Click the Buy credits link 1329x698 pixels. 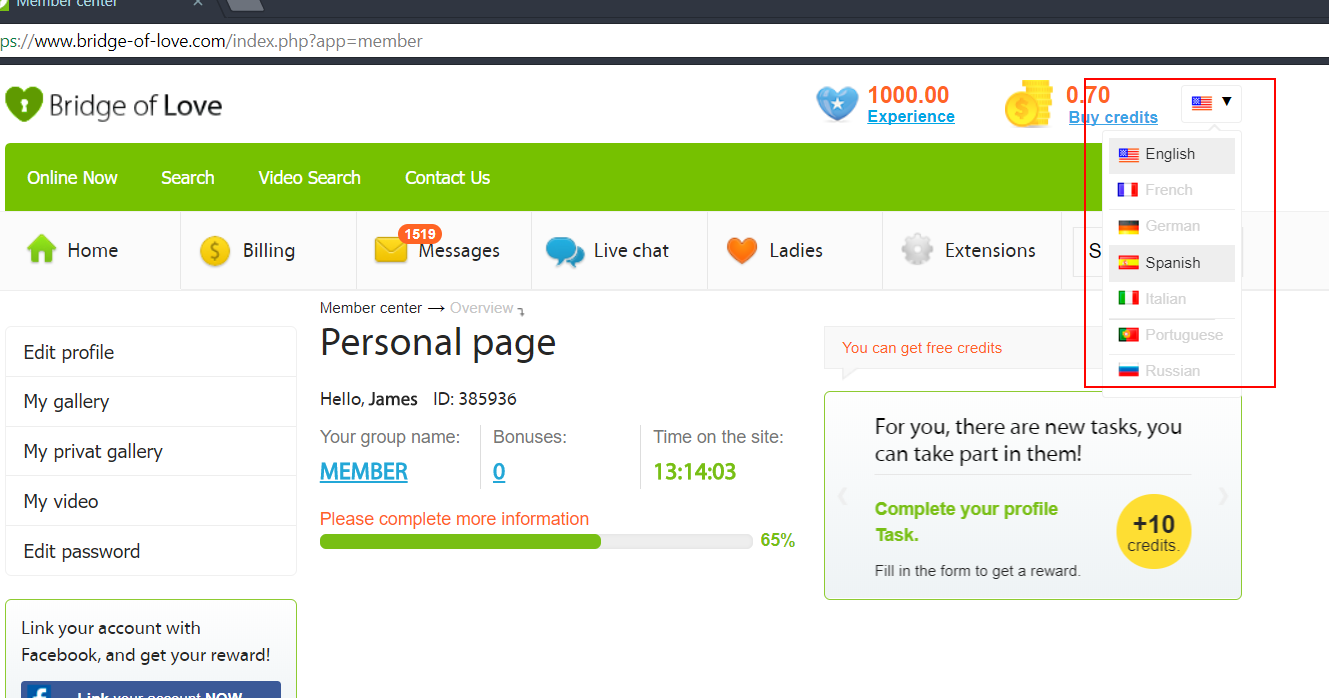[1113, 118]
